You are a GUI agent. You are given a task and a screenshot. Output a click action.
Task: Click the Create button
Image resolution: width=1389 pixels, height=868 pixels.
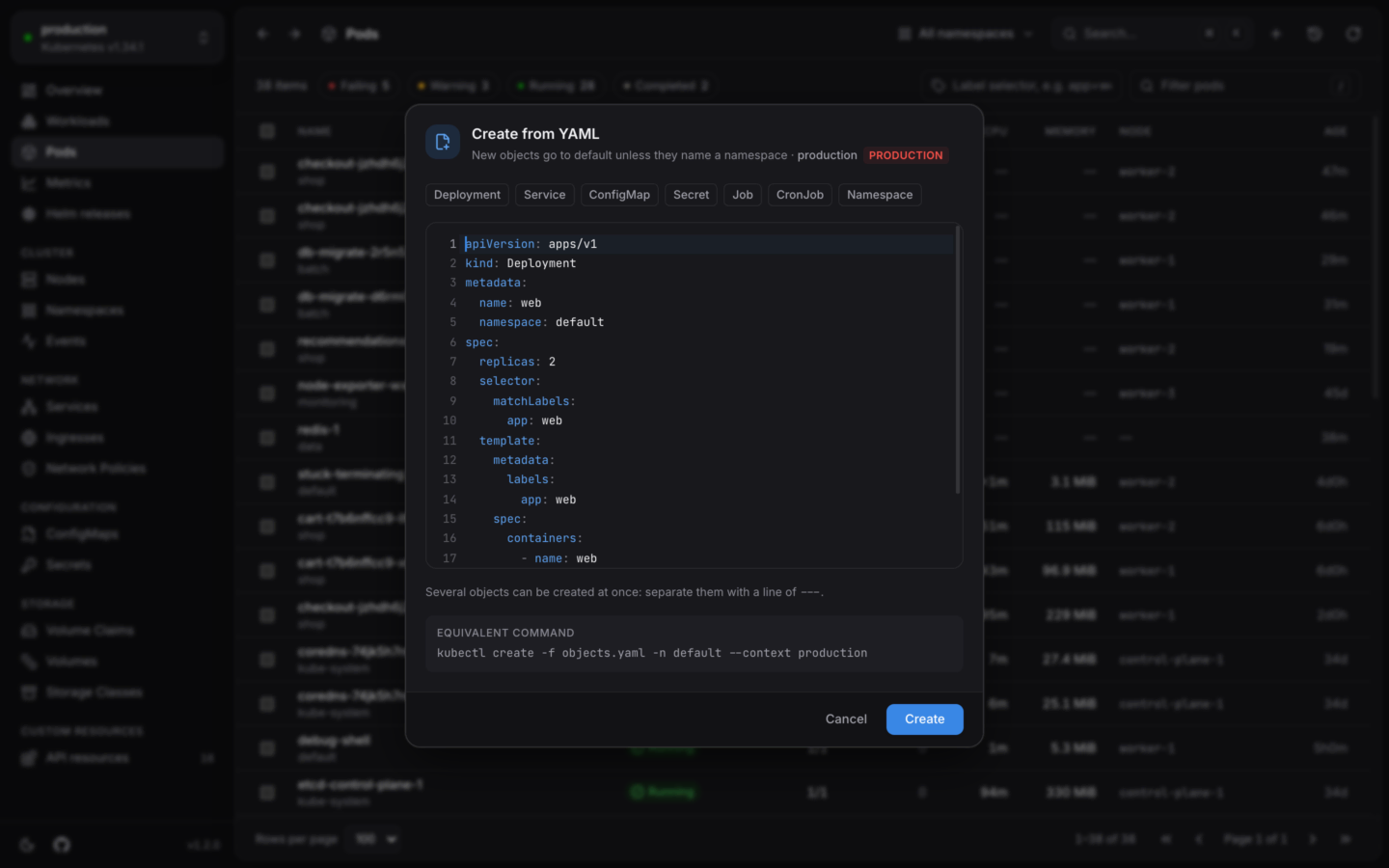(925, 719)
